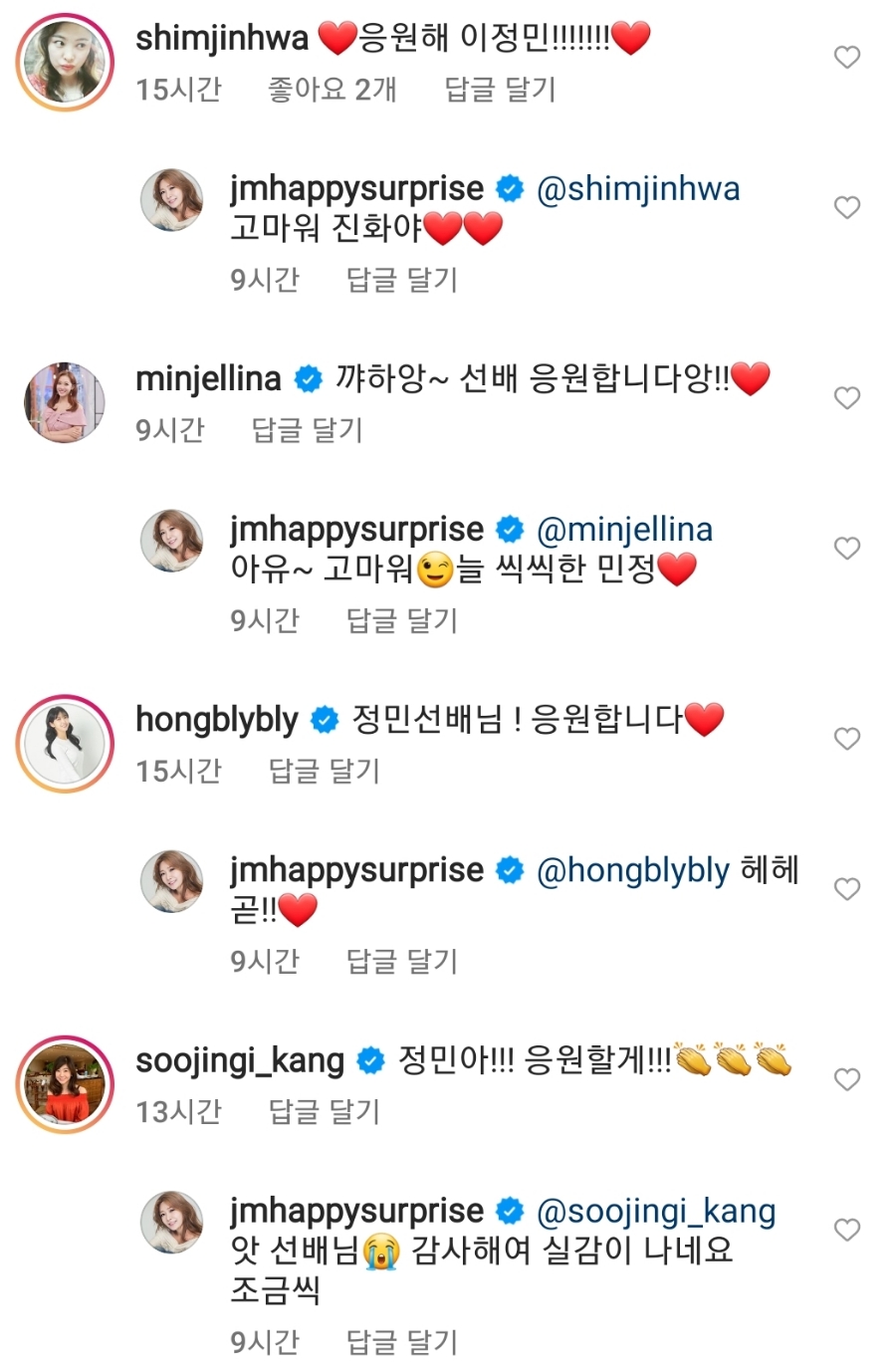
Task: Reply to minjellina's comment via 답글 달기
Action: click(307, 430)
